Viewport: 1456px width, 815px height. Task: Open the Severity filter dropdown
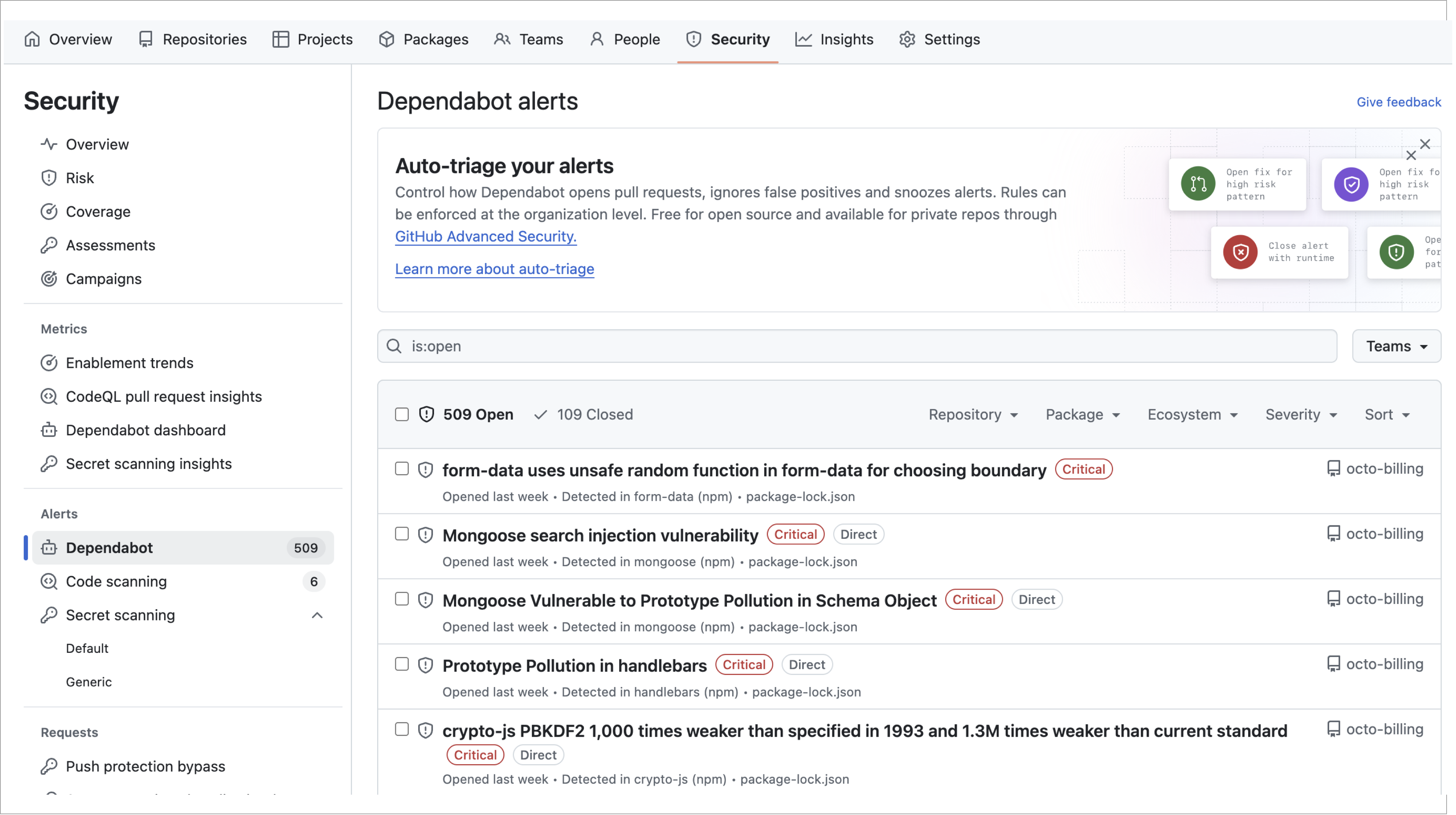[x=1301, y=414]
